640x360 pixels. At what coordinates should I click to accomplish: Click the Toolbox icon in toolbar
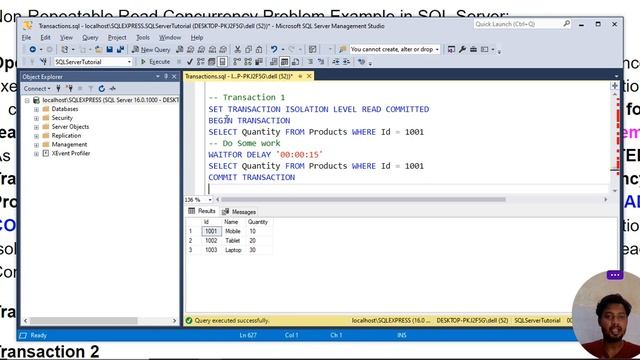coord(473,49)
